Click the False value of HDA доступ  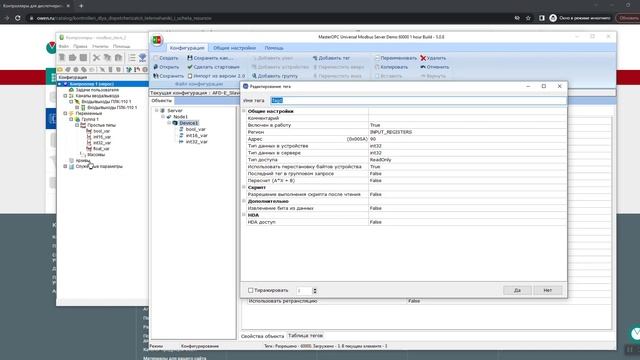376,222
